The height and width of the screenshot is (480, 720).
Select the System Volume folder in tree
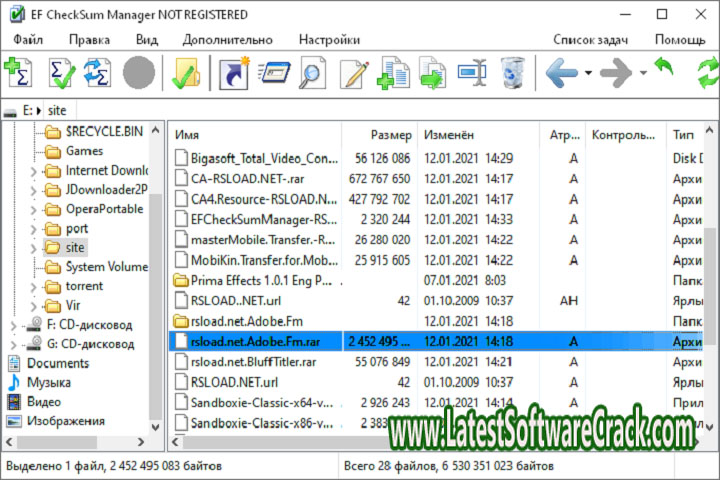[96, 267]
